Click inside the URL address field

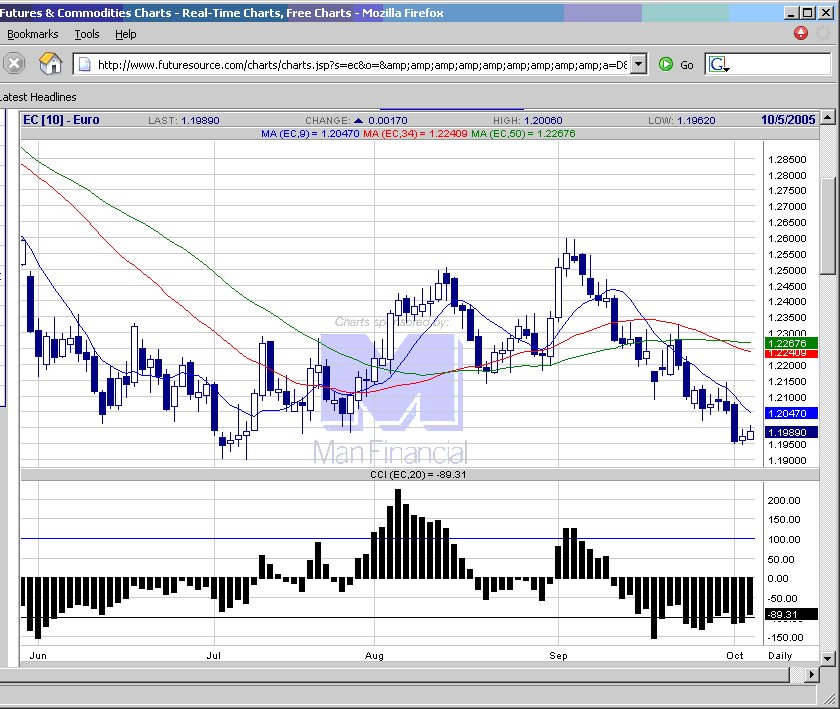[x=360, y=64]
